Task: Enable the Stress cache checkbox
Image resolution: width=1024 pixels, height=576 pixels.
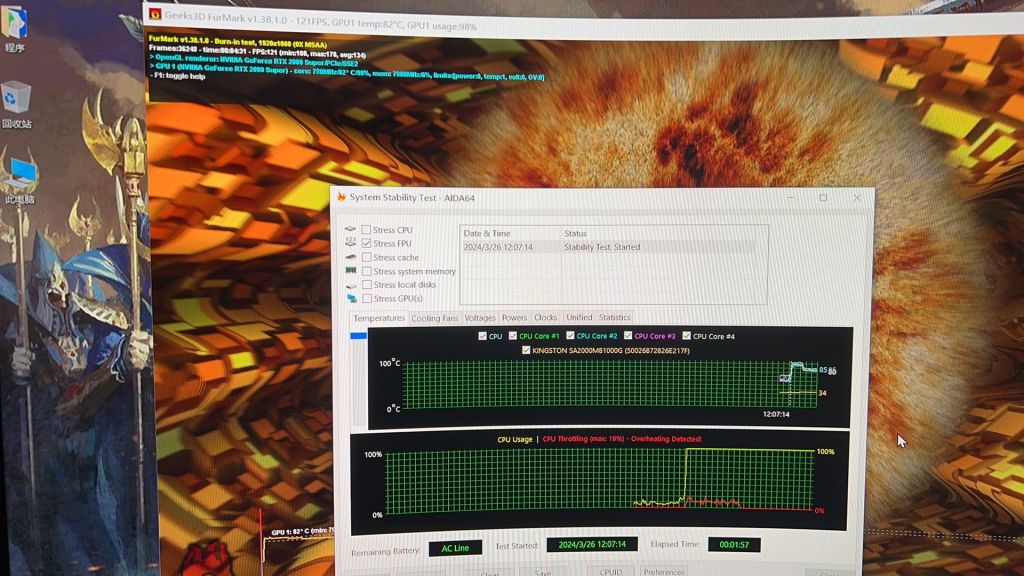Action: (x=366, y=257)
